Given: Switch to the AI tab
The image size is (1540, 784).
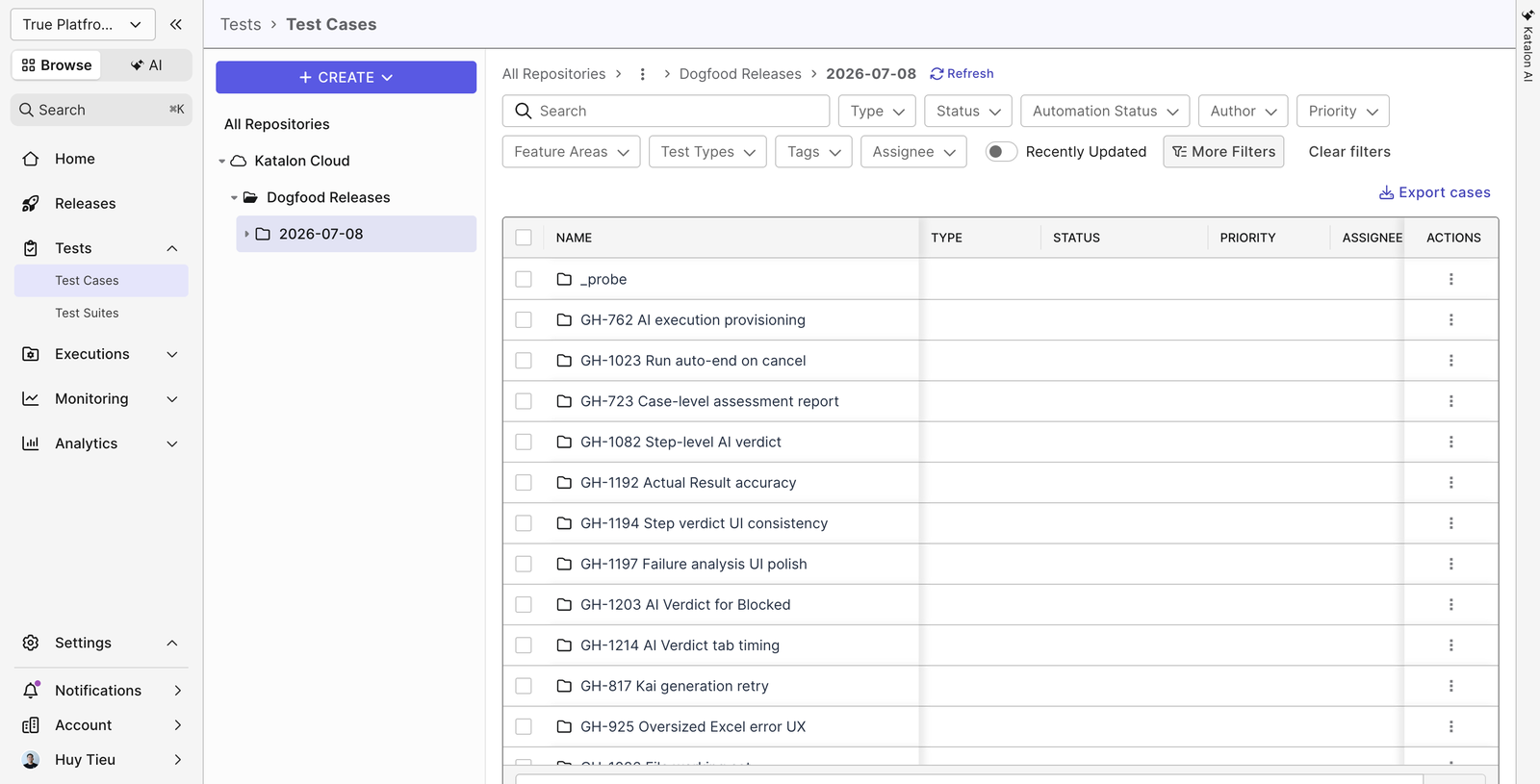Looking at the screenshot, I should click(x=146, y=65).
